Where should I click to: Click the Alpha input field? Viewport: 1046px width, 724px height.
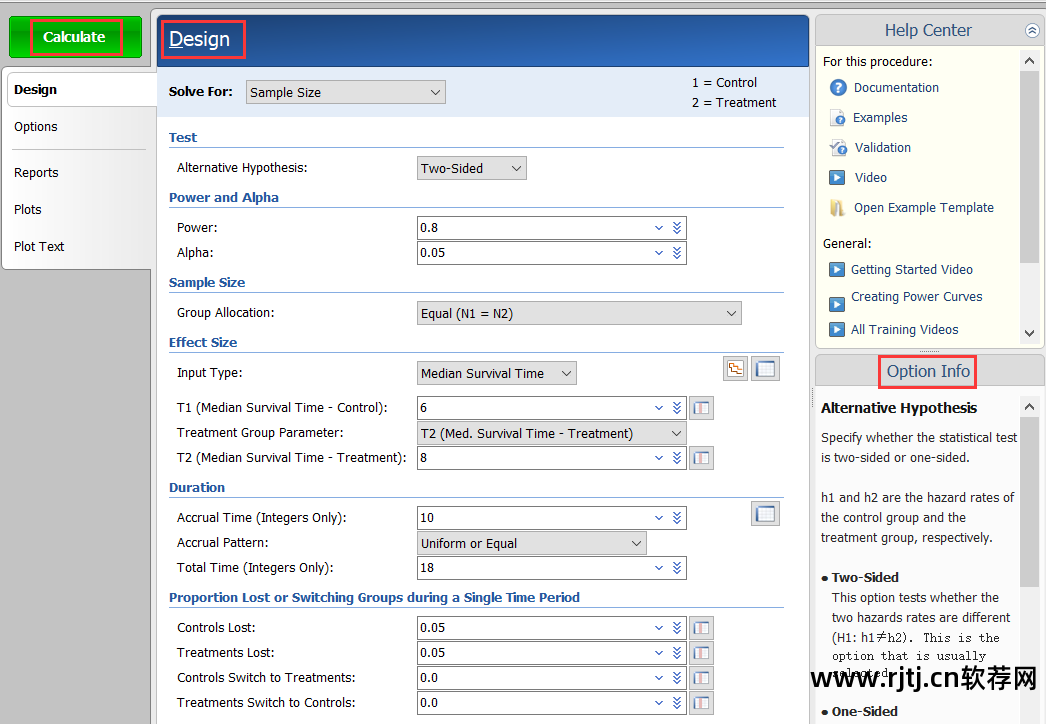click(x=533, y=253)
